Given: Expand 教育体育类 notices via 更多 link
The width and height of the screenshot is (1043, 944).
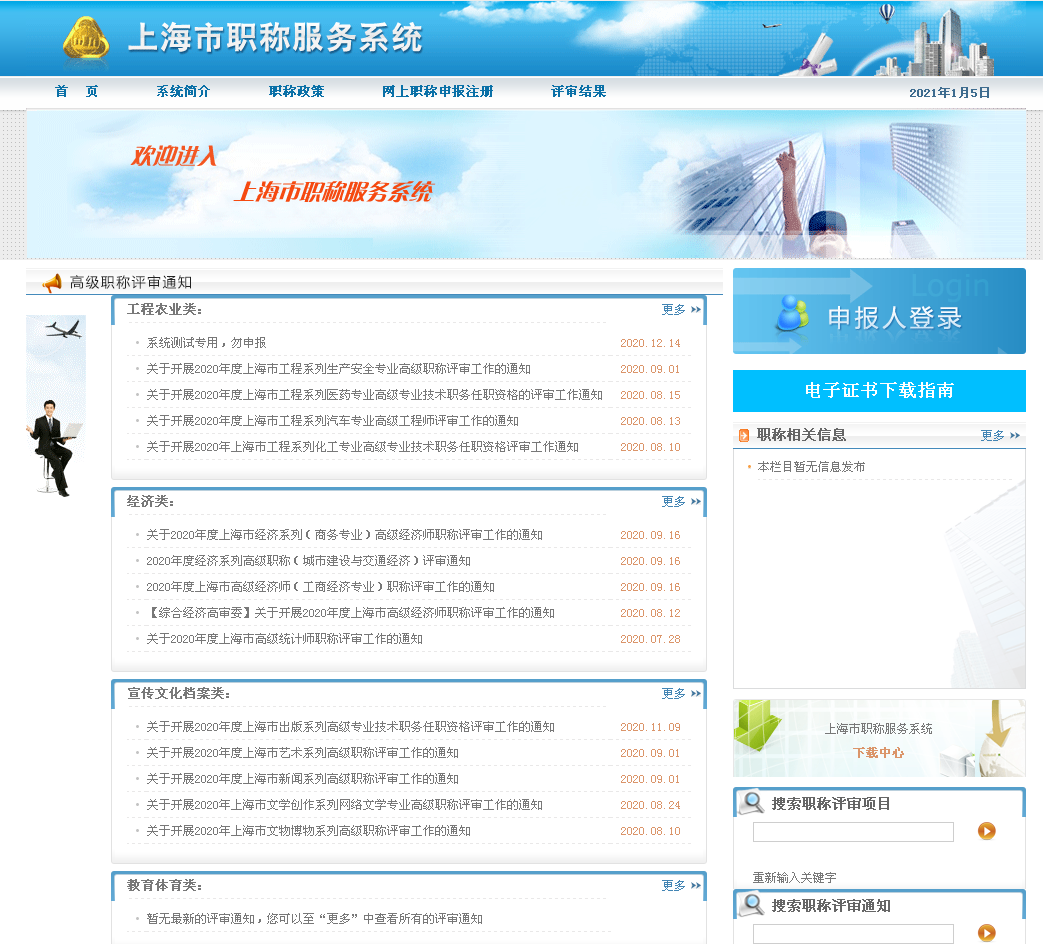Looking at the screenshot, I should tap(672, 884).
